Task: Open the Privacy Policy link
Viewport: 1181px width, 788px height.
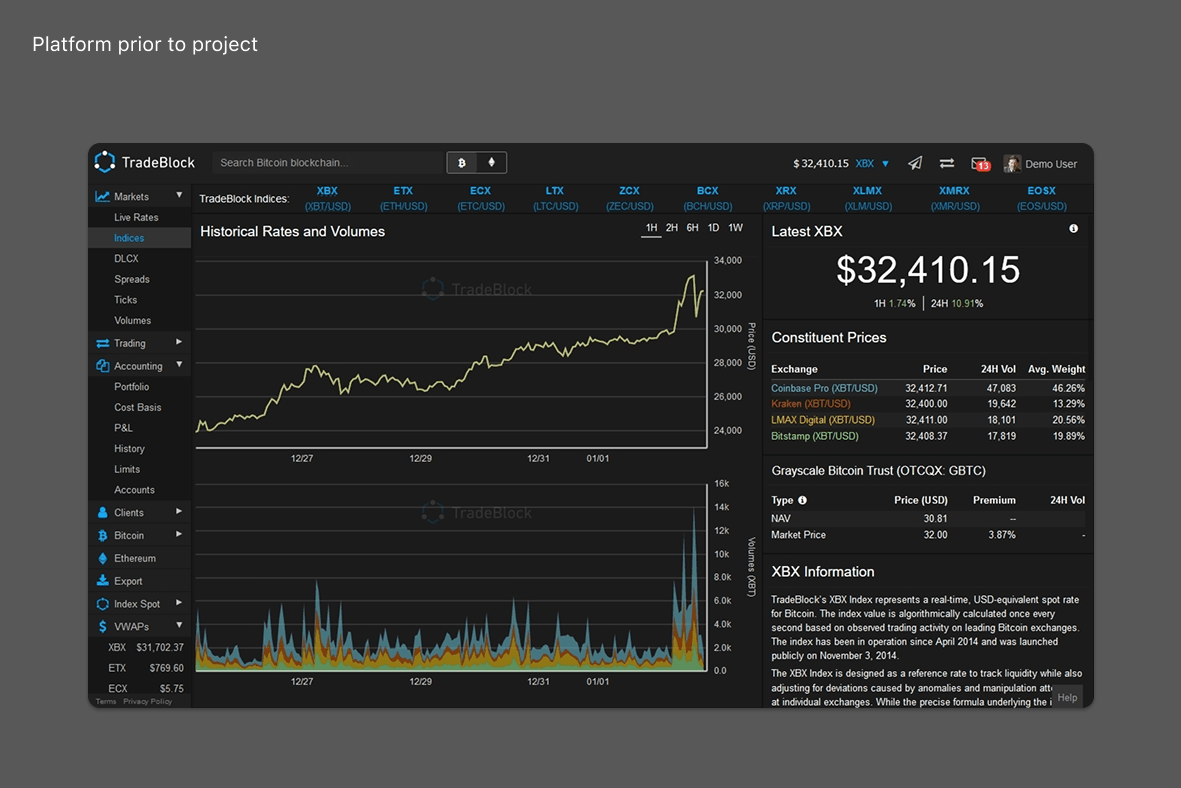Action: pyautogui.click(x=148, y=701)
